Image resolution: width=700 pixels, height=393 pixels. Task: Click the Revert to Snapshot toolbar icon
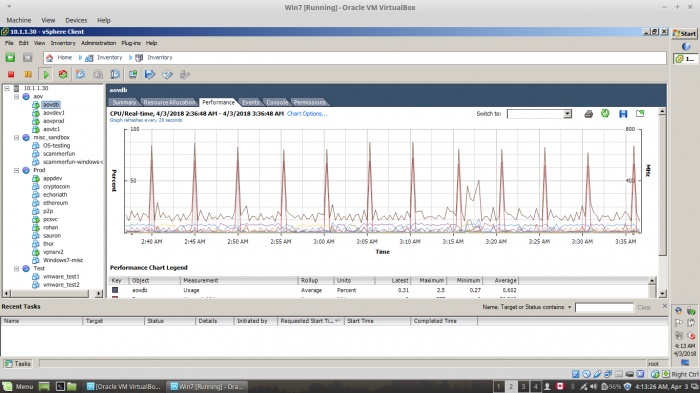tap(98, 75)
